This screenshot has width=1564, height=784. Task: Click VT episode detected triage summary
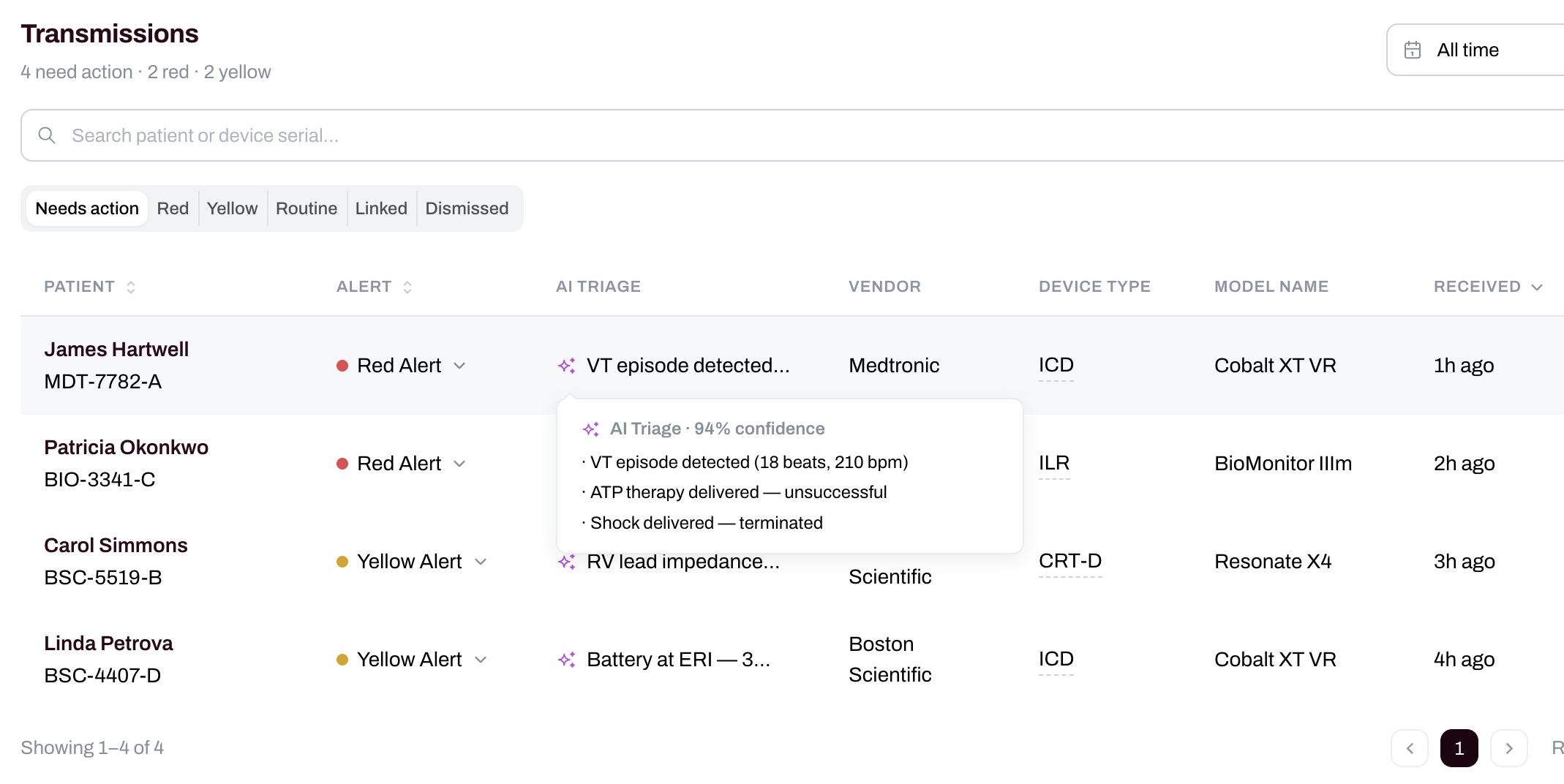click(x=688, y=366)
